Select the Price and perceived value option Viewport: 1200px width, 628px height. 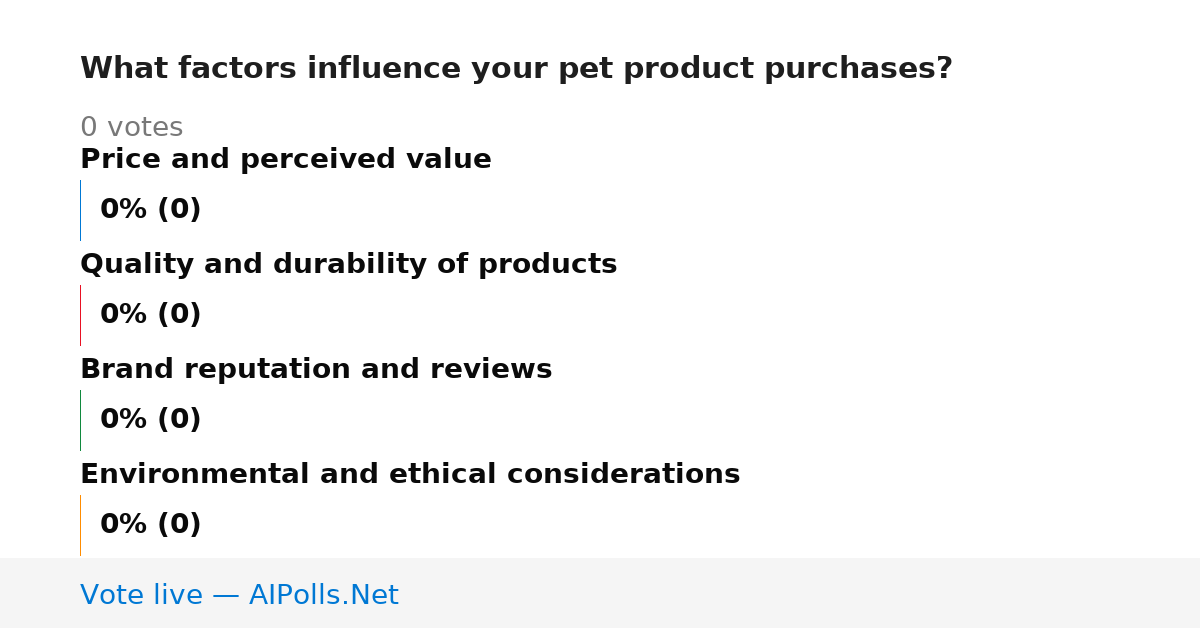coord(286,160)
